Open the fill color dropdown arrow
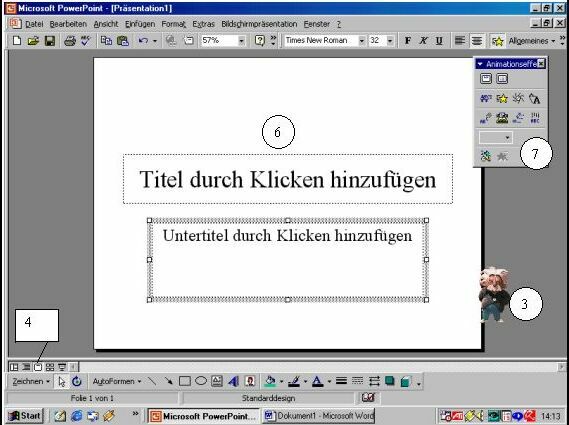Viewport: 569px width, 425px height. pyautogui.click(x=281, y=381)
